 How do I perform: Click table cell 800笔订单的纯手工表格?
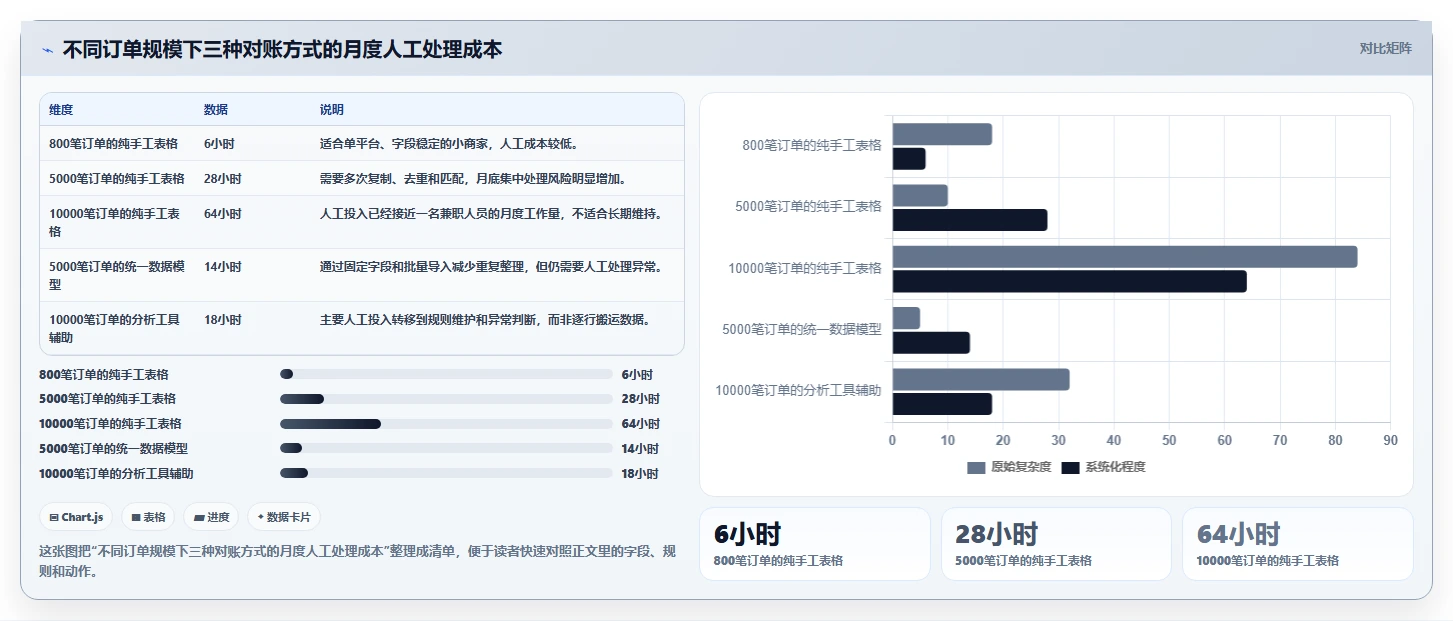point(113,144)
